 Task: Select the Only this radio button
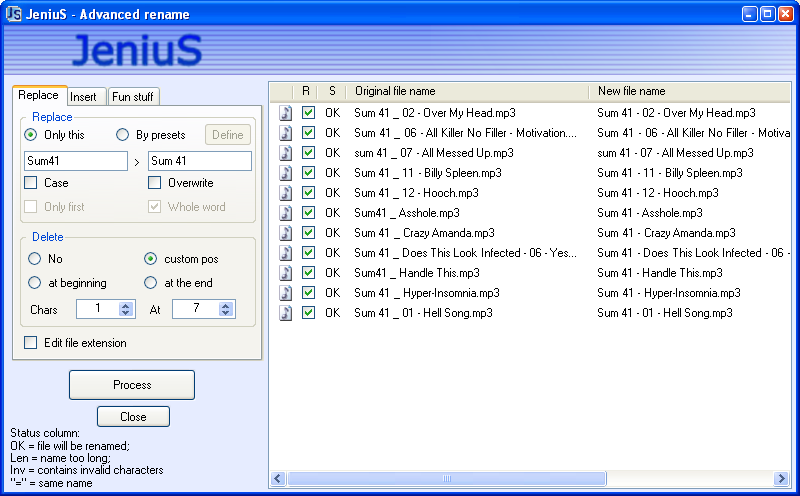31,135
